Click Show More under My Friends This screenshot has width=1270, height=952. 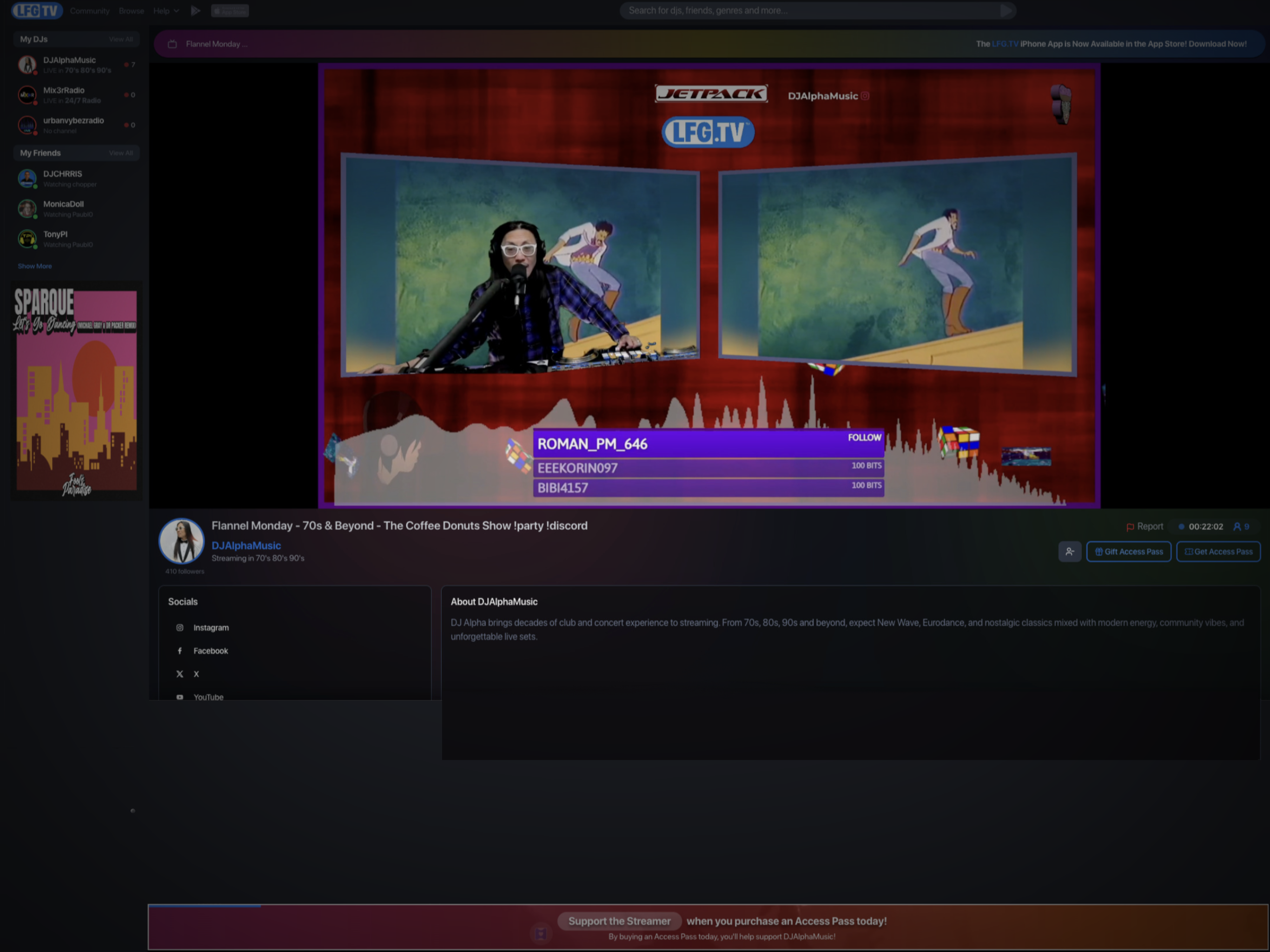coord(34,266)
